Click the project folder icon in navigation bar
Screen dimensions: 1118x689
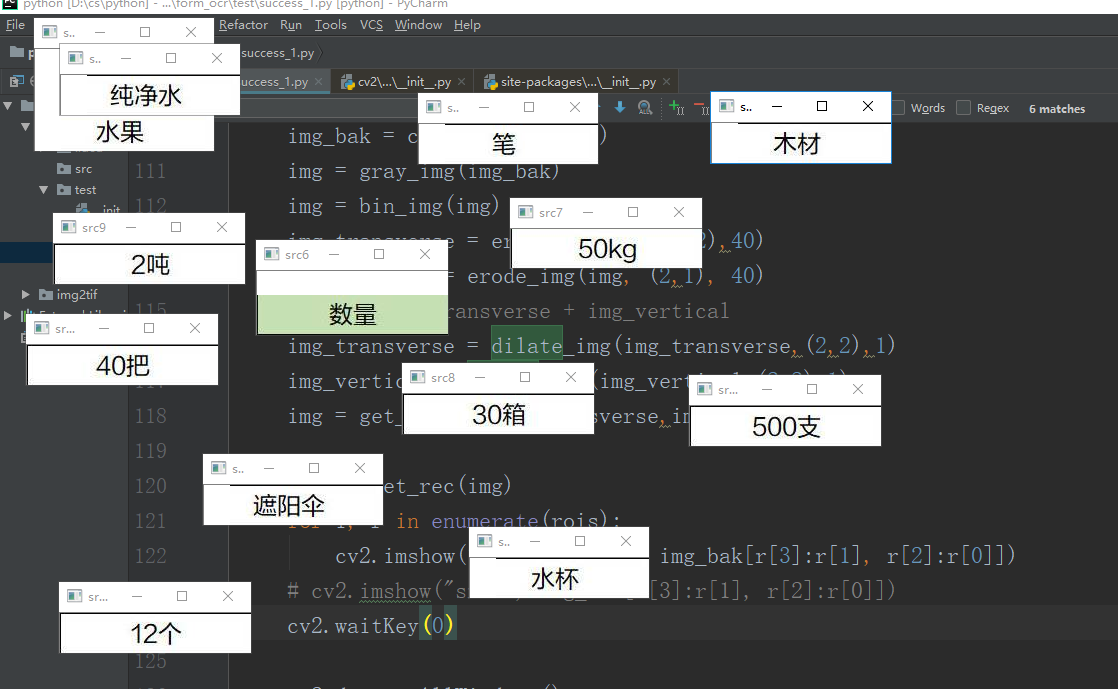point(16,52)
